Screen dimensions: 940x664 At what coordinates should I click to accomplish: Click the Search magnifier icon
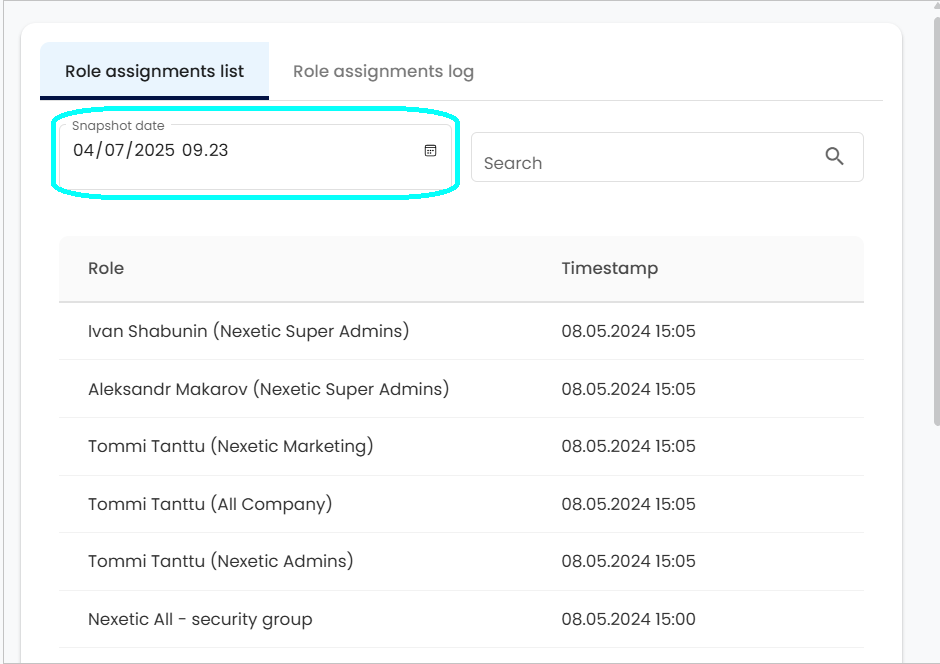coord(834,156)
